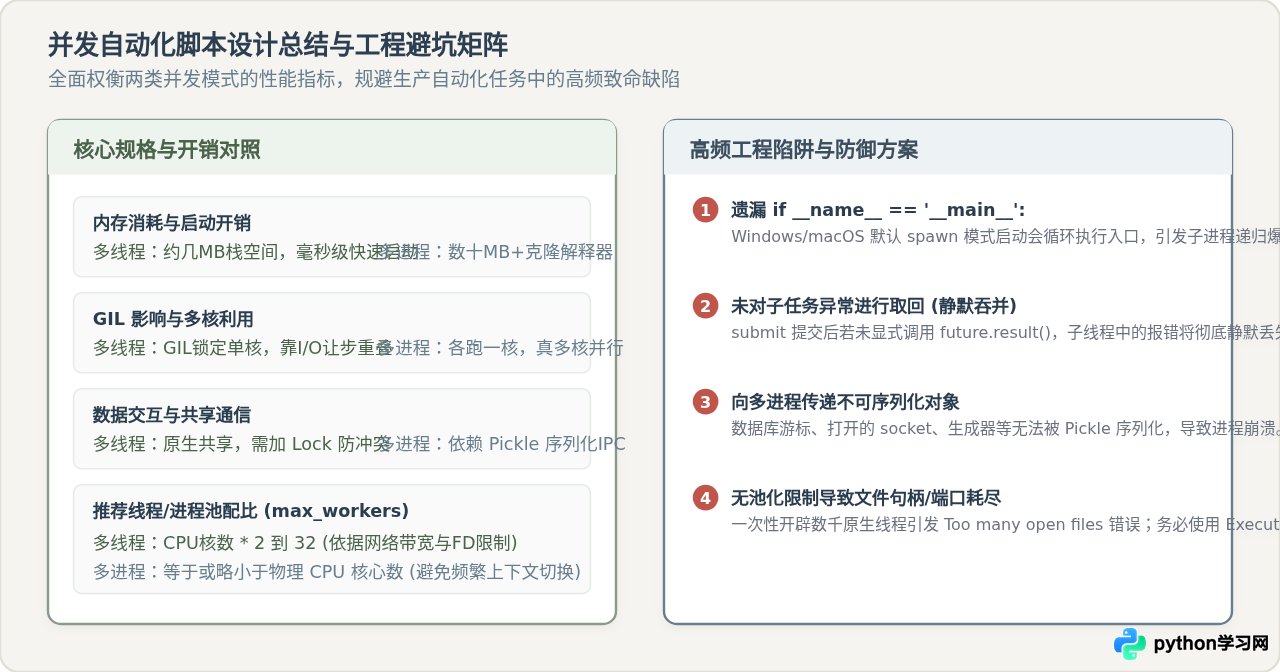Click the red number 1 badge
This screenshot has height=672, width=1280.
[706, 210]
